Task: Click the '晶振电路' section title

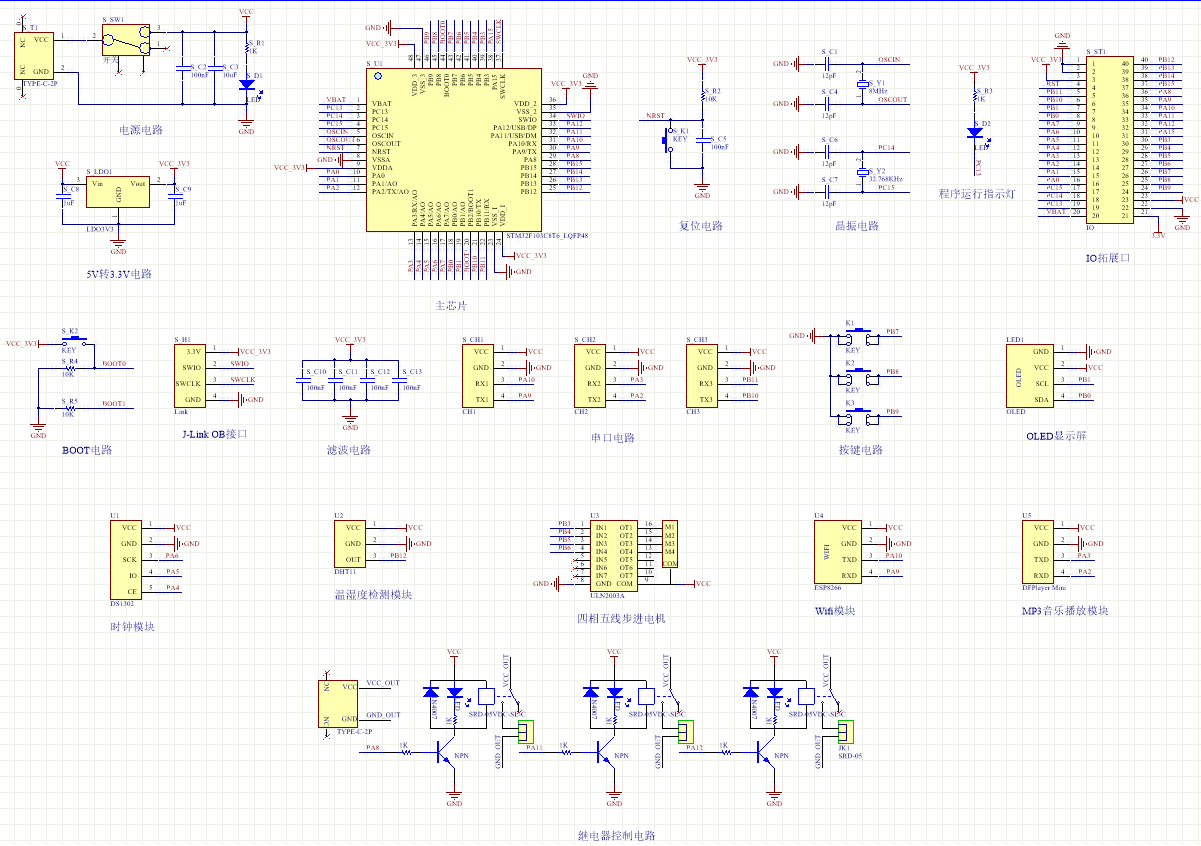Action: (857, 226)
